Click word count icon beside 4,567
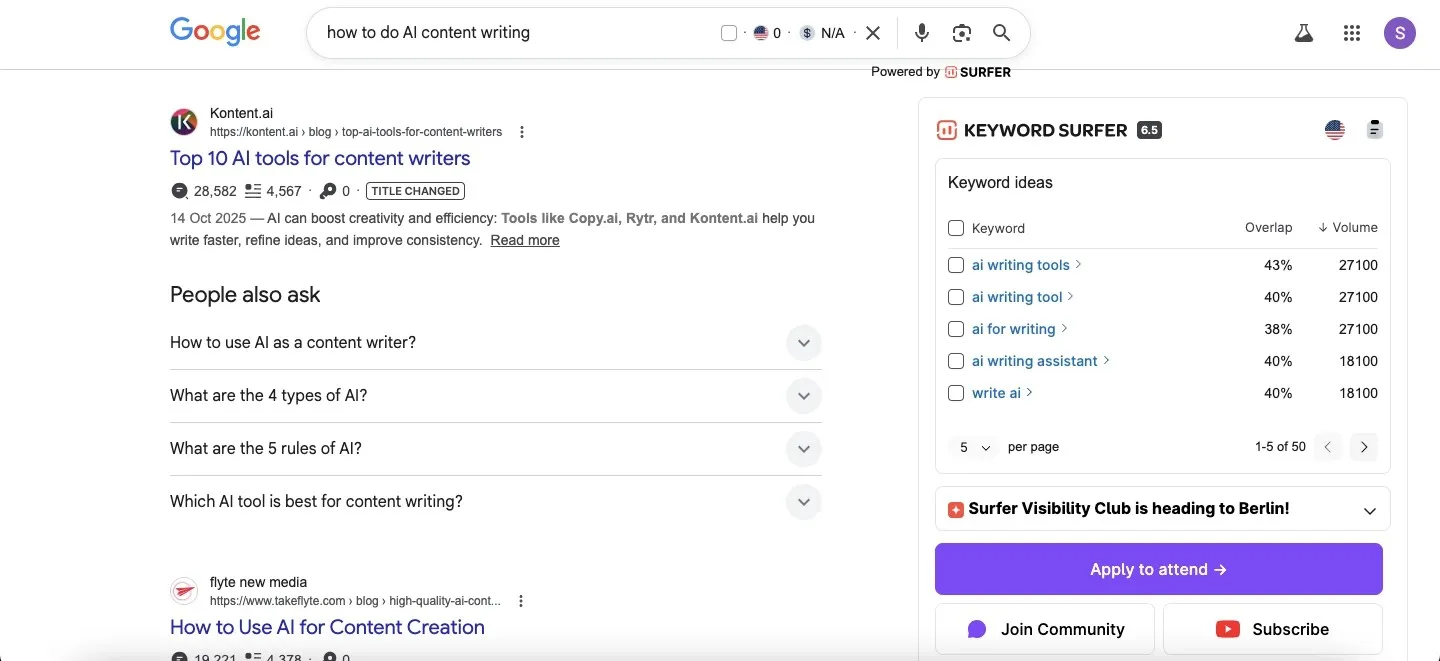 coord(253,191)
